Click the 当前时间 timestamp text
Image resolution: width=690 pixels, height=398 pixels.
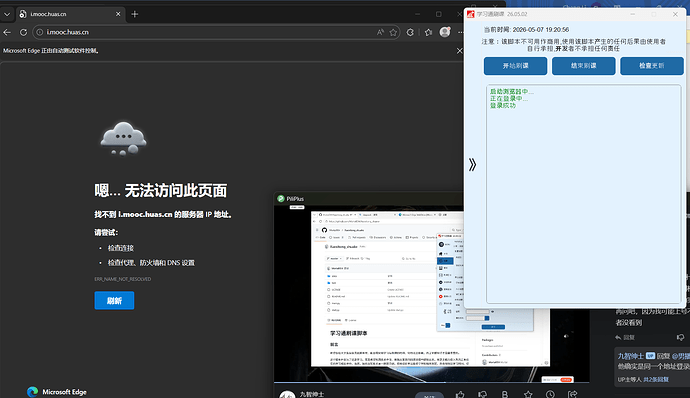(526, 29)
